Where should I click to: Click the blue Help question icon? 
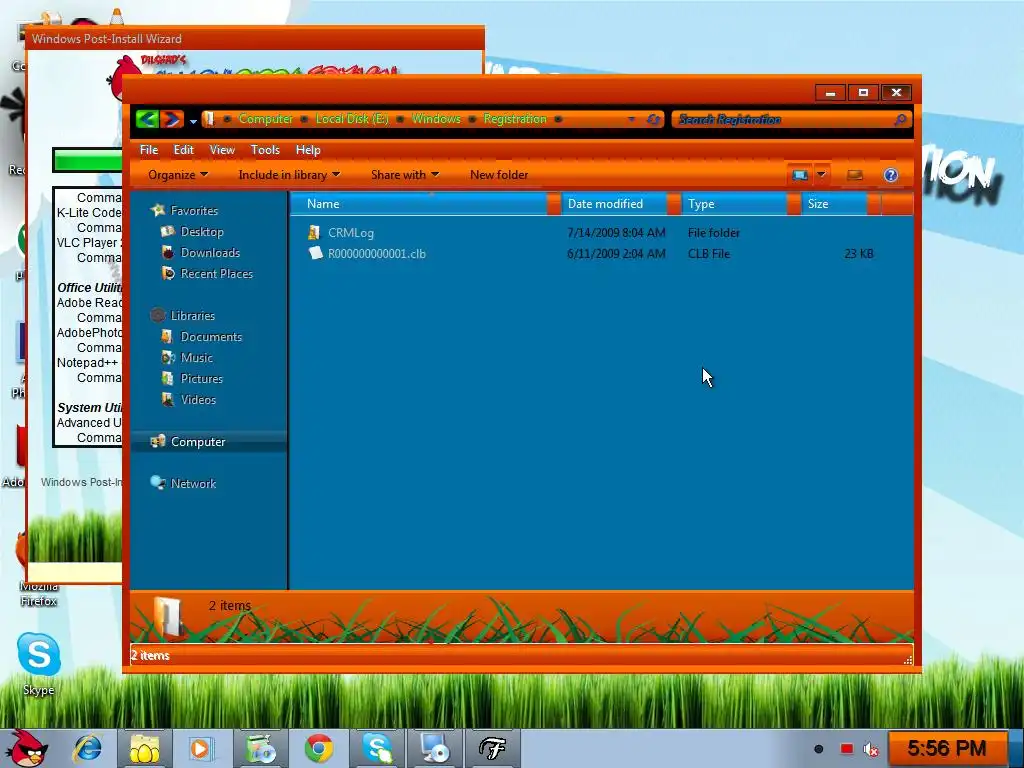[x=891, y=174]
